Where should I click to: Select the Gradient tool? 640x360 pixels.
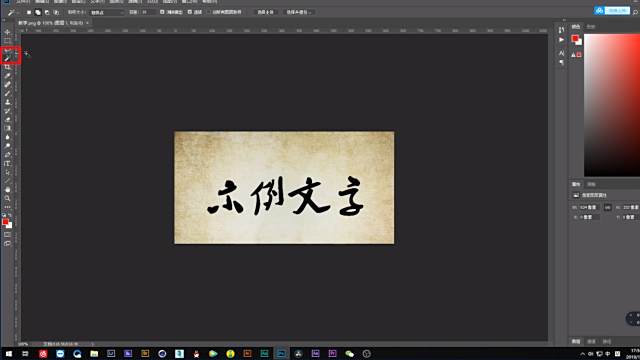(7, 128)
